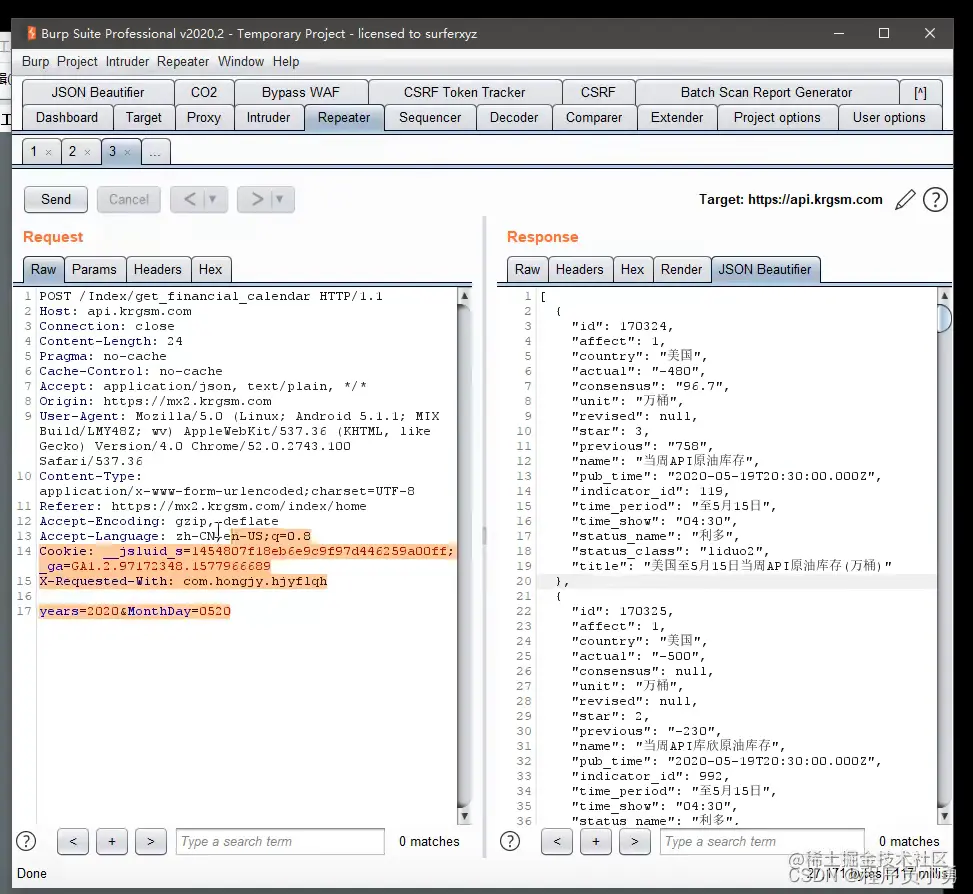Open the Batch Scan Report Generator tab
This screenshot has width=973, height=894.
click(x=766, y=92)
